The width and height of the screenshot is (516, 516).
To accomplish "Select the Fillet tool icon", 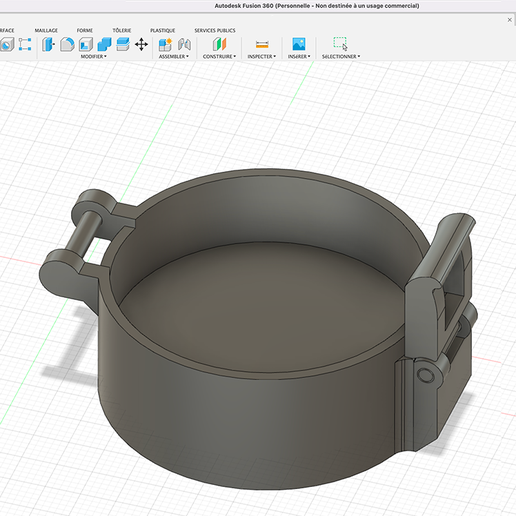I will pos(67,44).
